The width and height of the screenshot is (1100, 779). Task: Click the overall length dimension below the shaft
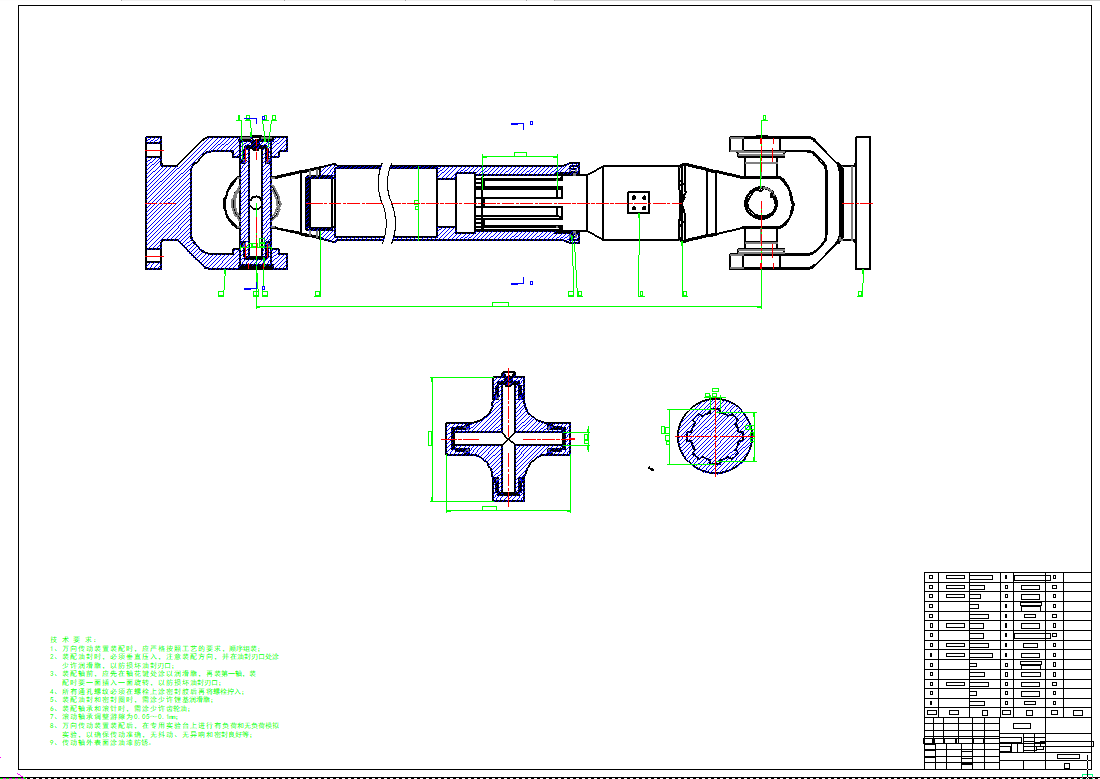(x=500, y=305)
